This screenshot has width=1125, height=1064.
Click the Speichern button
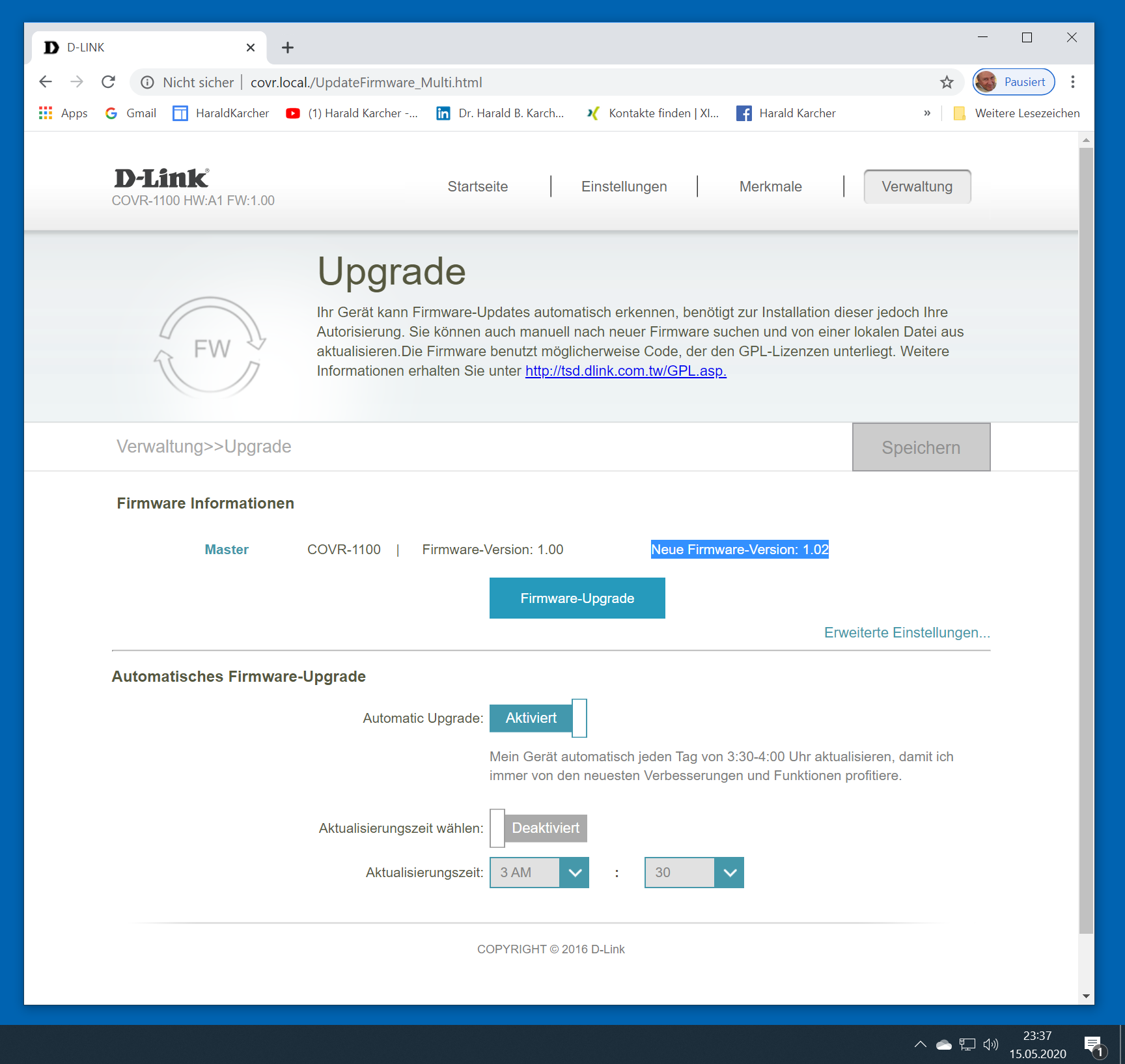point(921,447)
